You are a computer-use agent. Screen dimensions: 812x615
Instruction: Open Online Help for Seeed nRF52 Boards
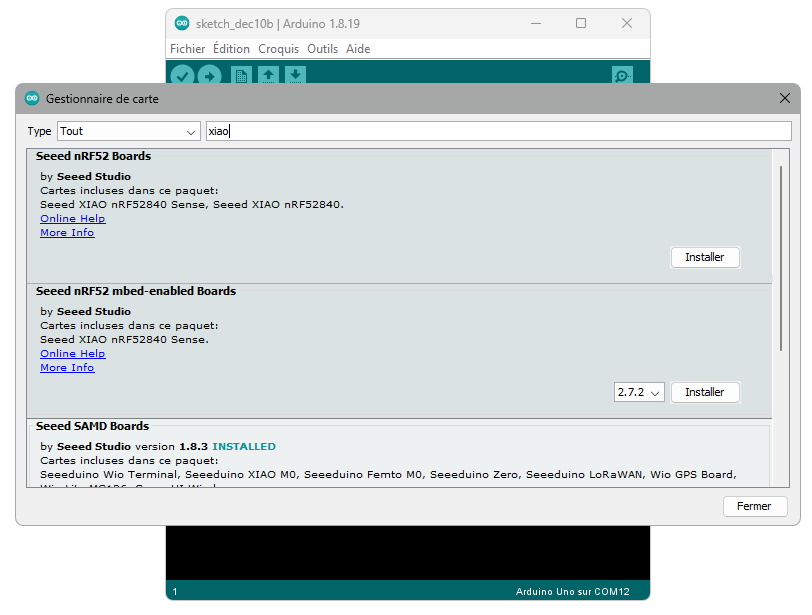click(72, 218)
